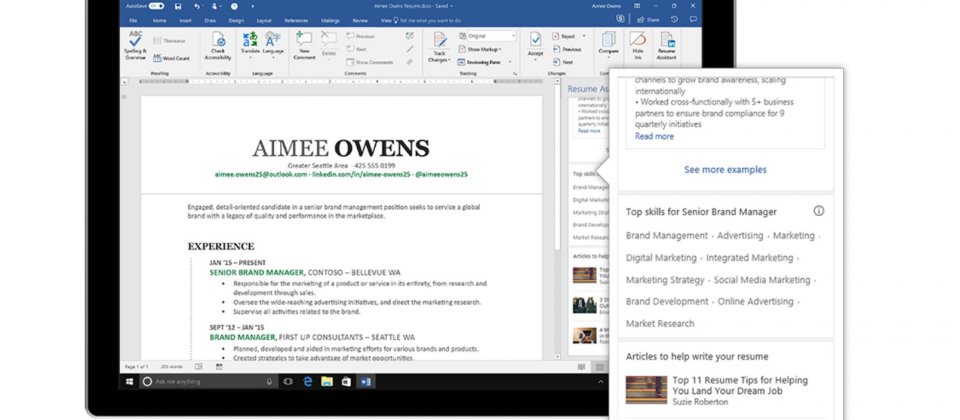The image size is (960, 420).
Task: Open the Reject dropdown arrow
Action: 583,36
